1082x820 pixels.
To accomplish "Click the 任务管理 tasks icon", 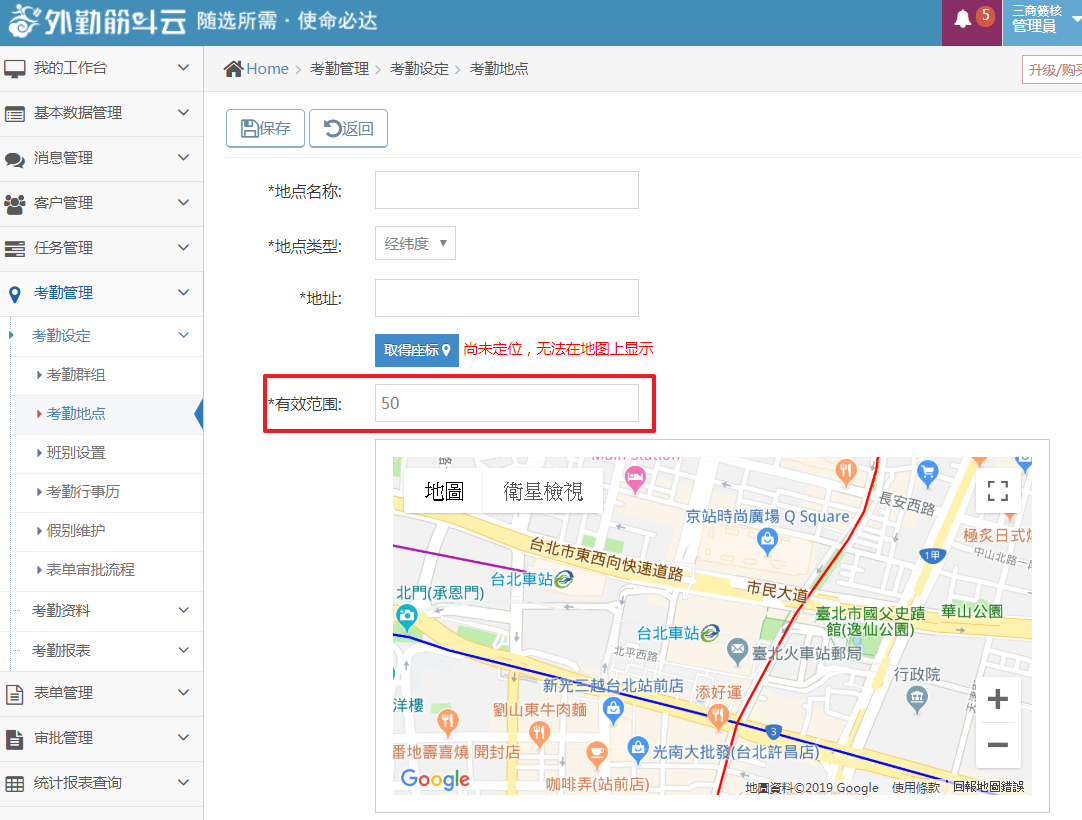I will coord(14,248).
